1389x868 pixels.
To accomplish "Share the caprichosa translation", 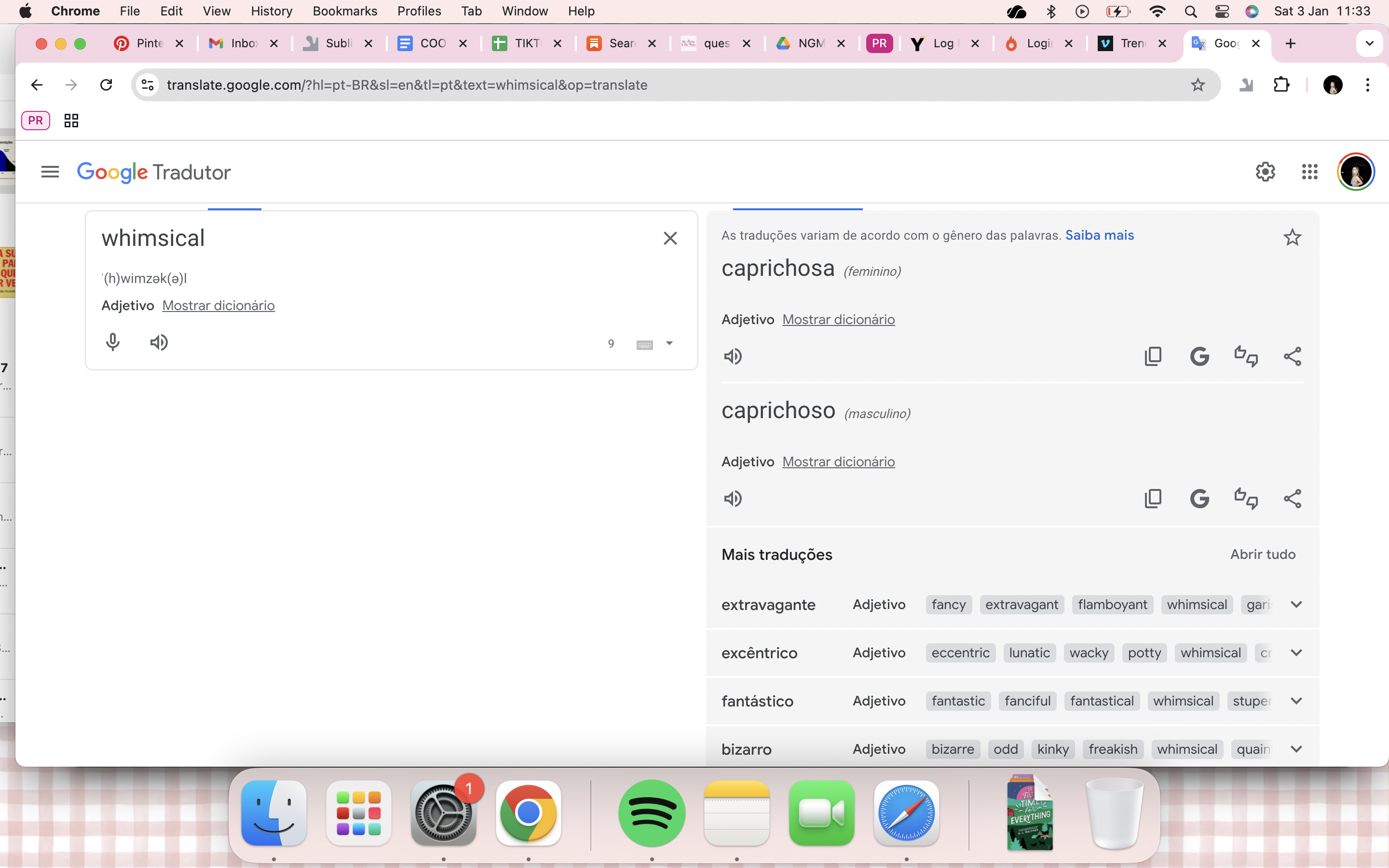I will pos(1292,356).
